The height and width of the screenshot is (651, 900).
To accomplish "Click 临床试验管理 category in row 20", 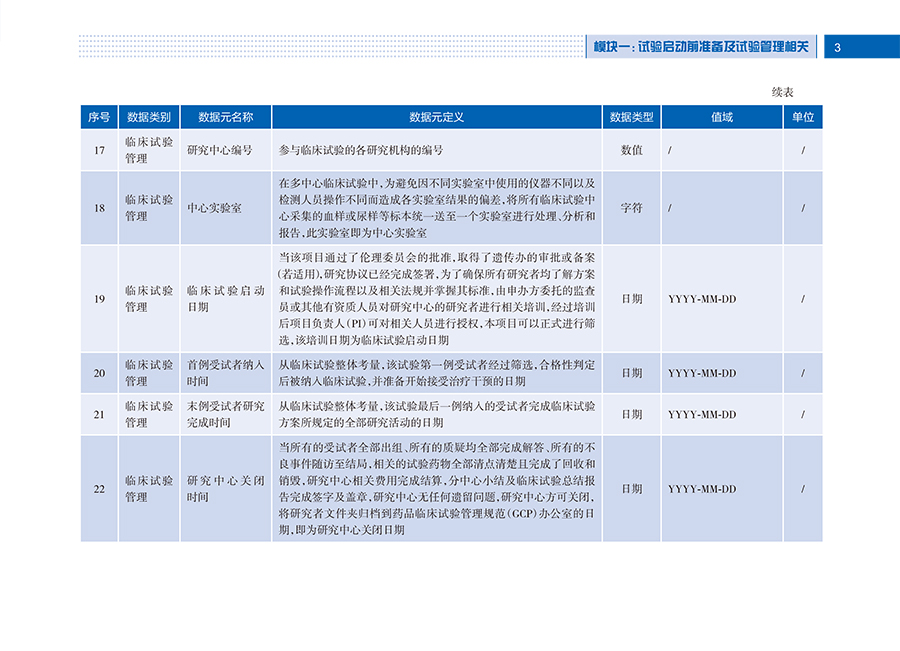I will click(149, 373).
